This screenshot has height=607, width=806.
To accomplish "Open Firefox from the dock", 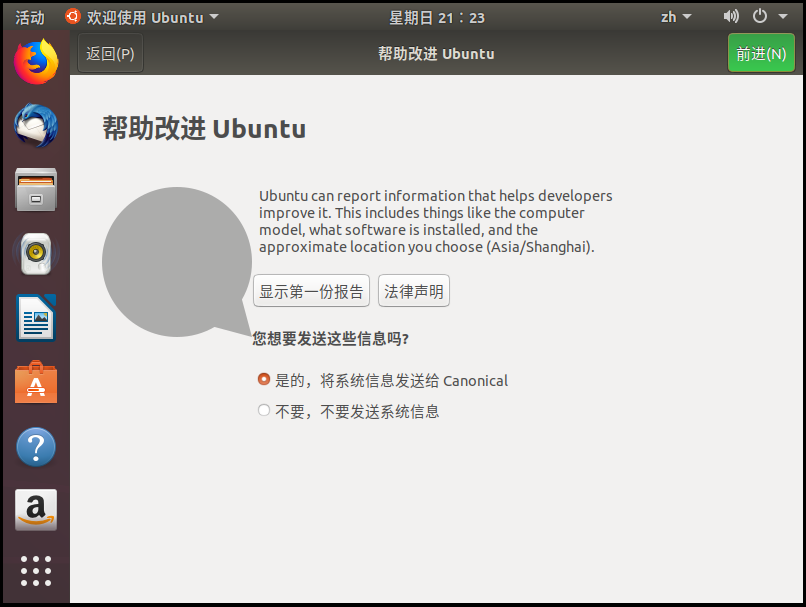I will click(x=36, y=61).
